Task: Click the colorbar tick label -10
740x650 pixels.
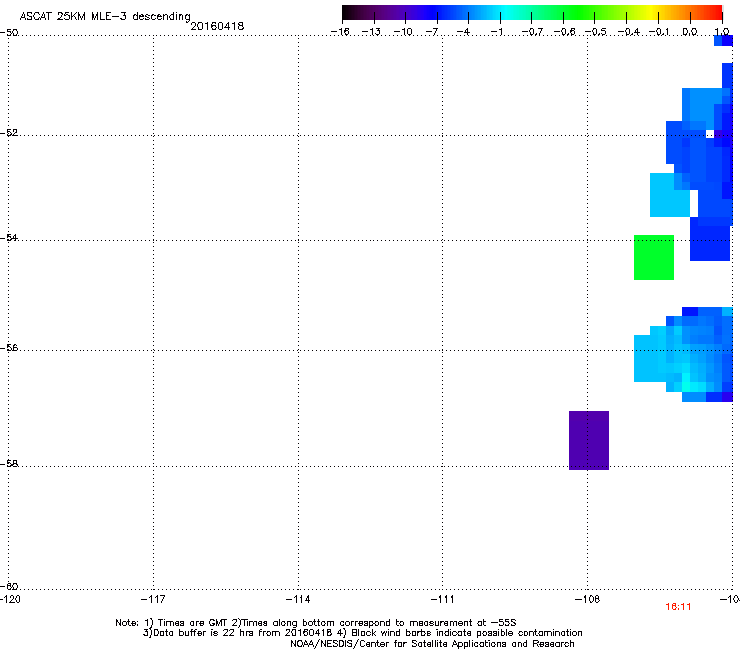Action: click(403, 32)
